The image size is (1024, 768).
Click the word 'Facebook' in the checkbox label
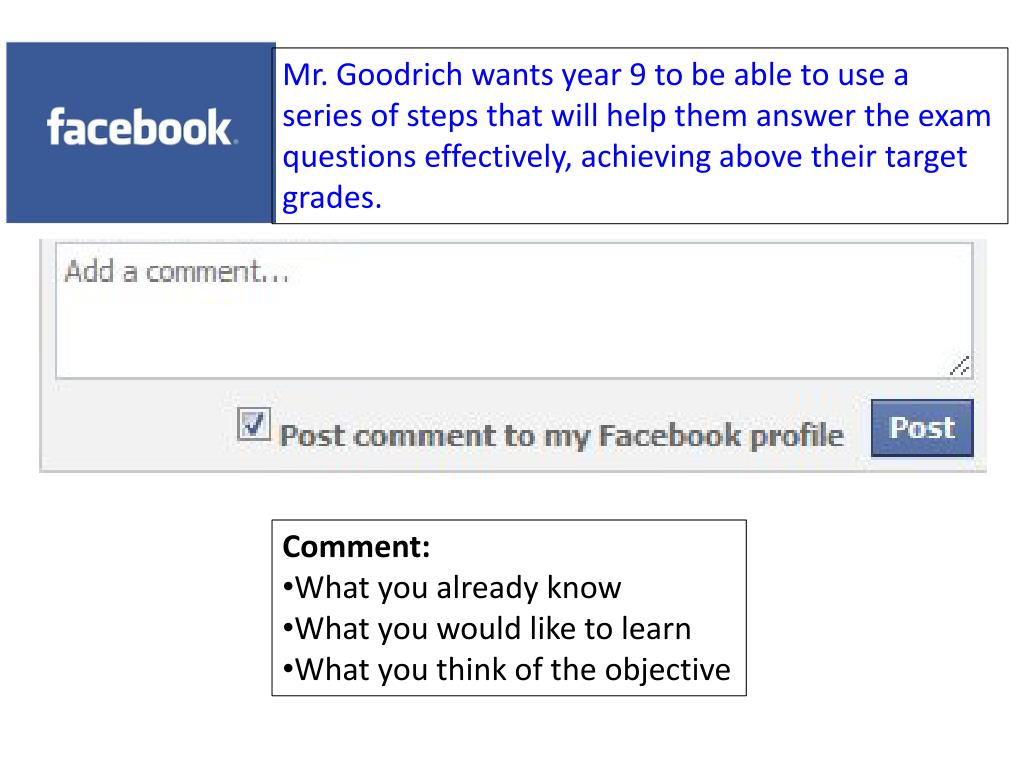tap(669, 435)
